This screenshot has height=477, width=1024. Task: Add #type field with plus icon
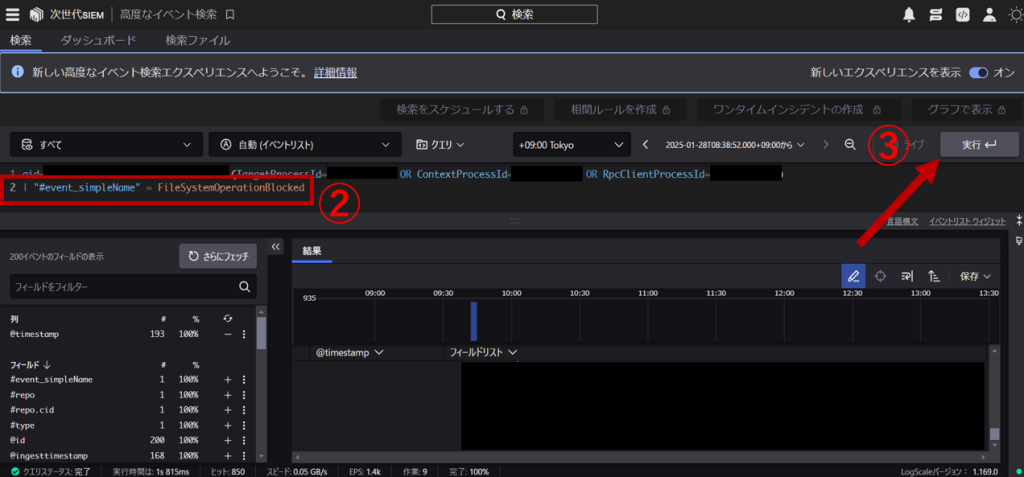(227, 425)
